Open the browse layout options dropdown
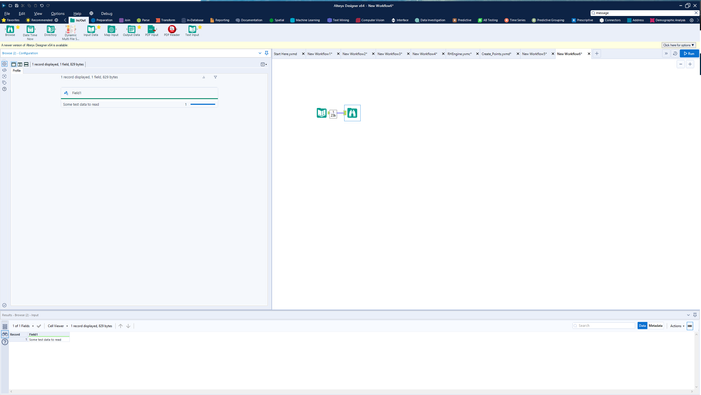Screen dimensions: 701x395 [x=264, y=64]
